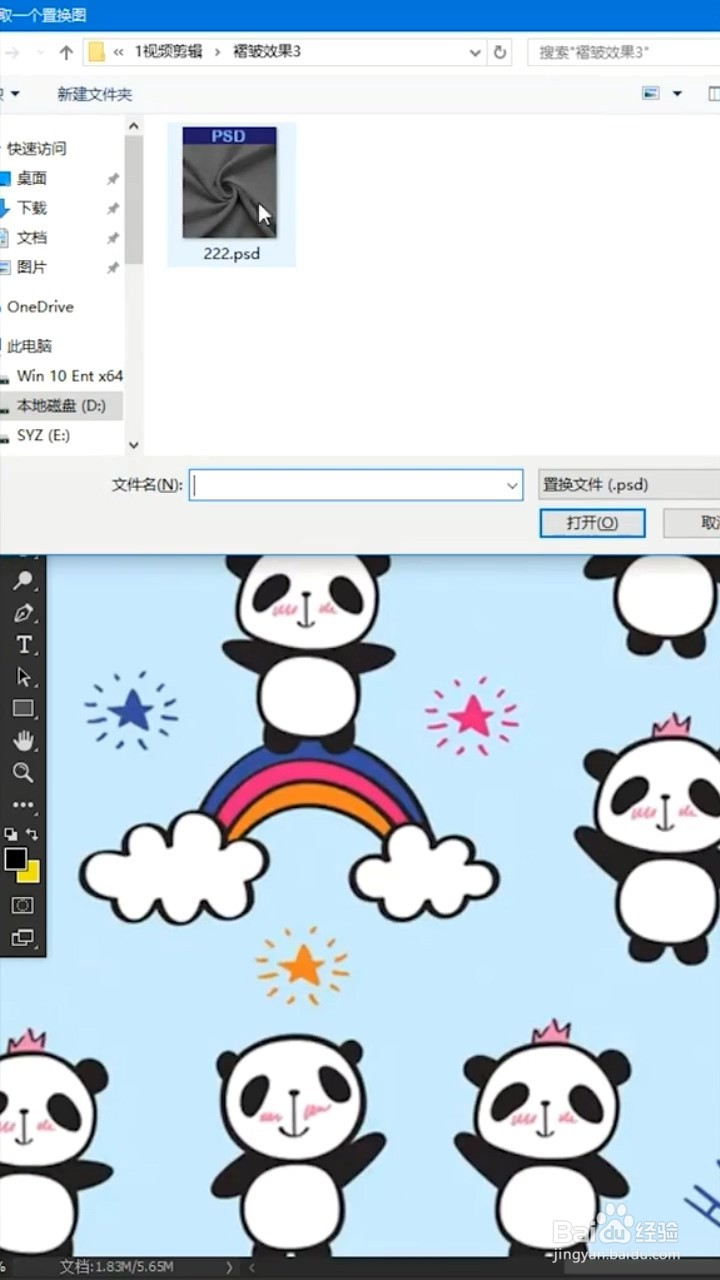Click navigation pane scroll up arrow

134,124
